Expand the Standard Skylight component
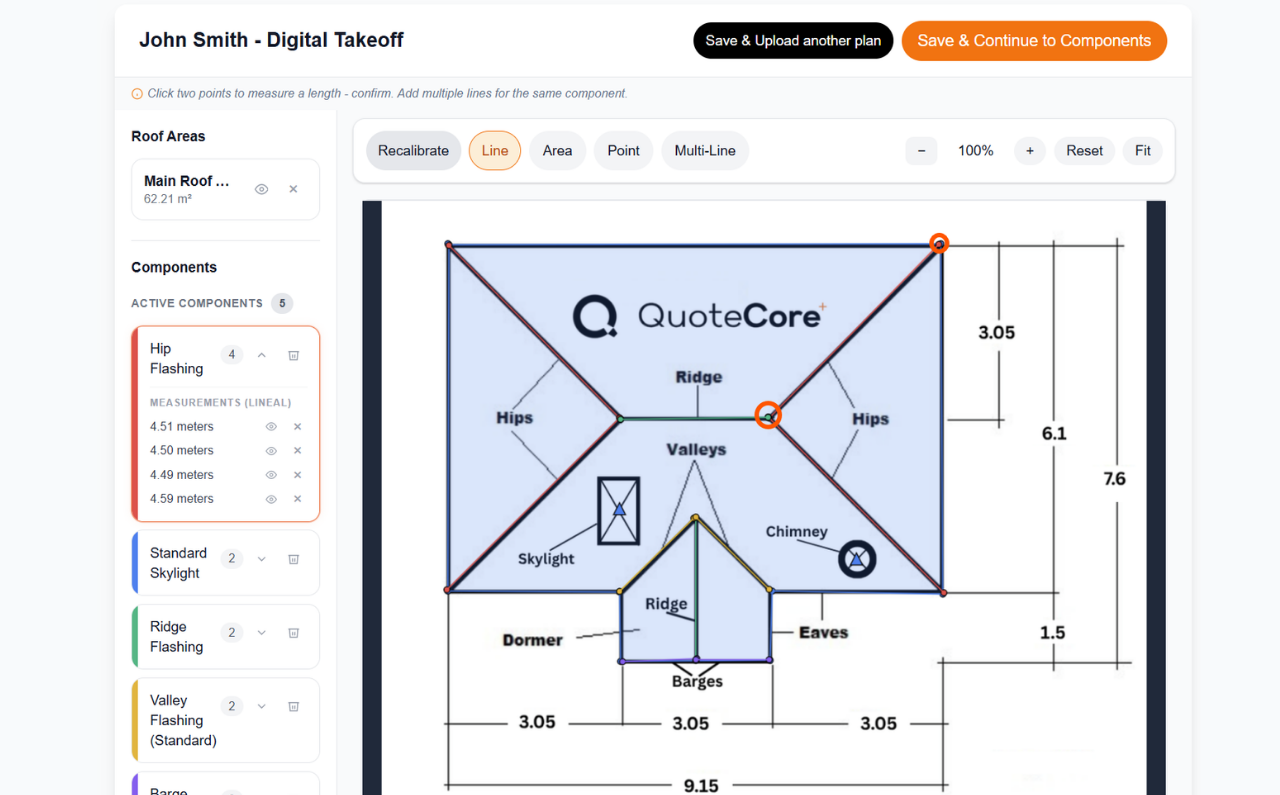Viewport: 1280px width, 795px height. point(261,559)
